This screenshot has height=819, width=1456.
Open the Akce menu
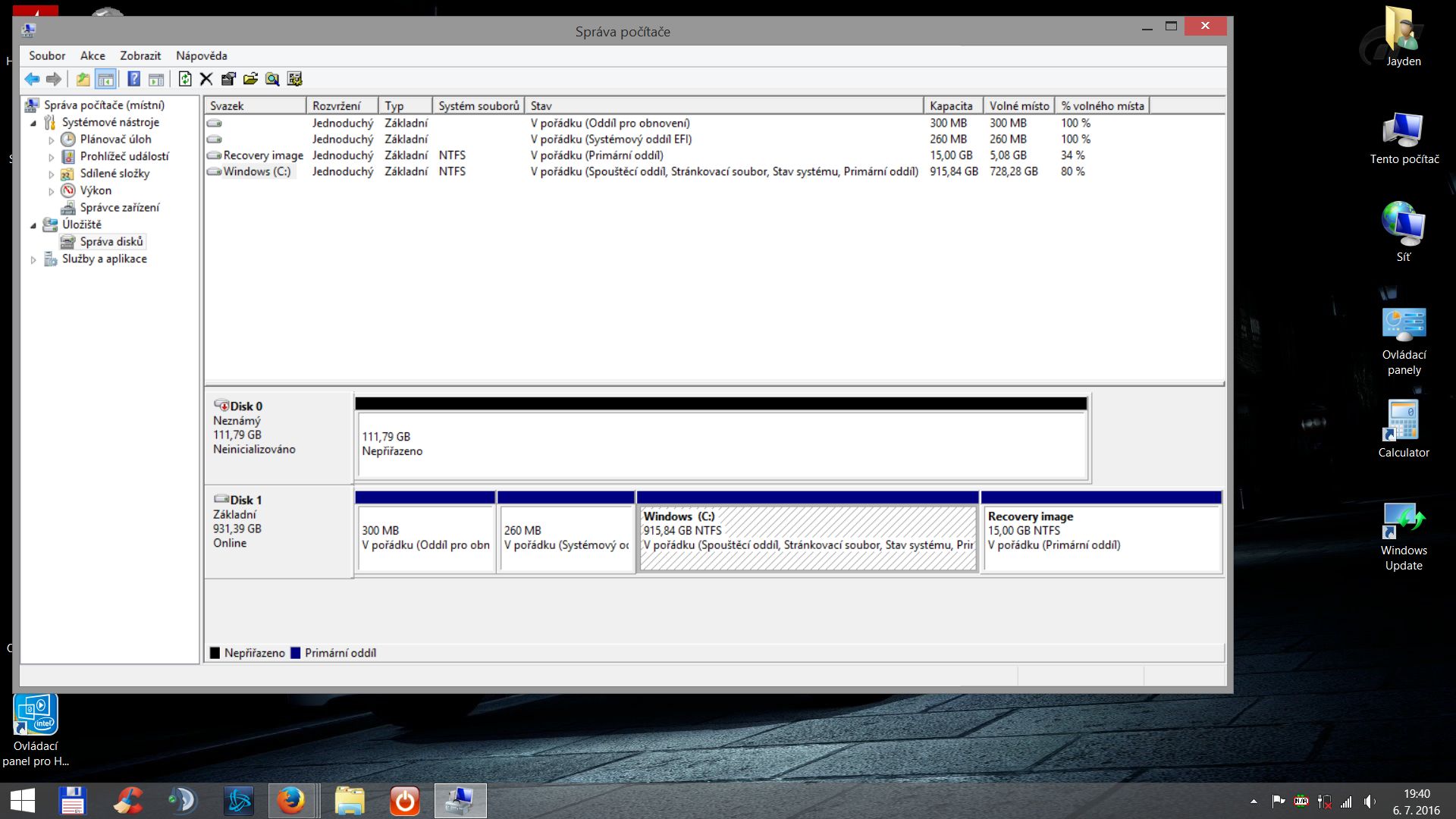pos(93,55)
